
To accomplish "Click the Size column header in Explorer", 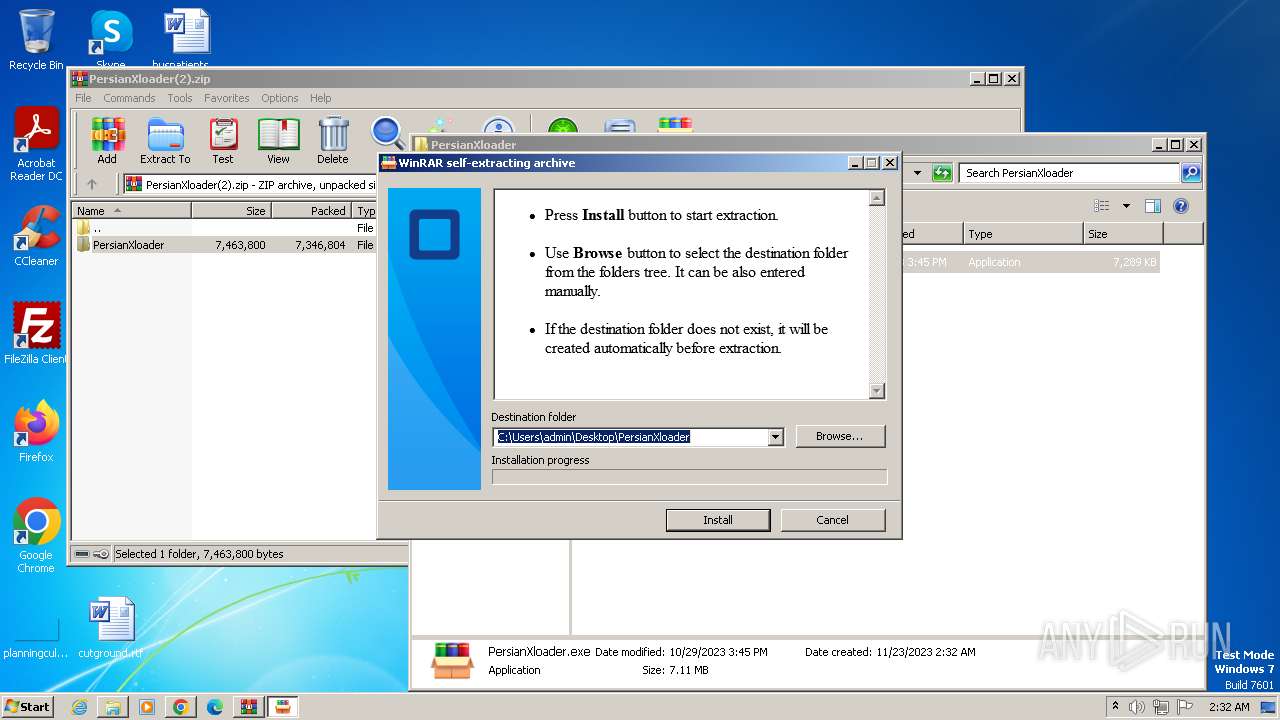I will click(1123, 234).
